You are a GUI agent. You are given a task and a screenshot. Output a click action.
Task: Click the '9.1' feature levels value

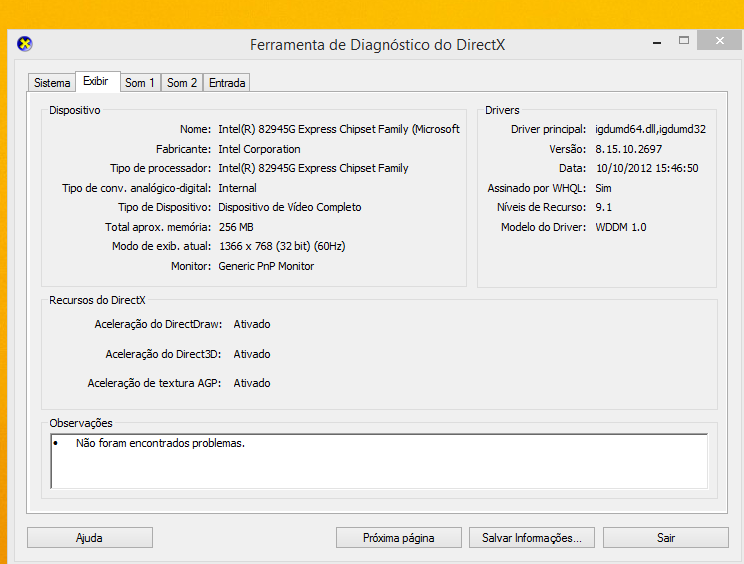(x=603, y=207)
